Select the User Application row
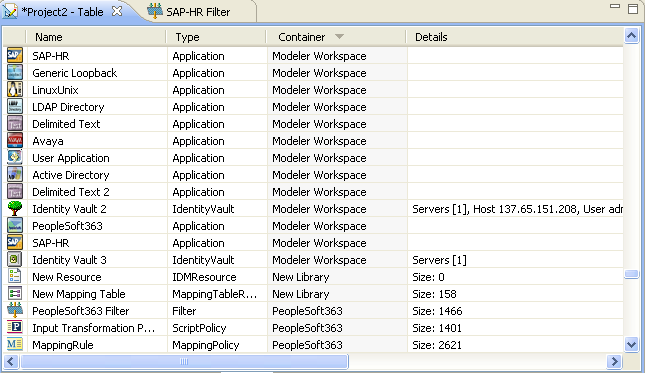This screenshot has width=645, height=373. point(313,158)
